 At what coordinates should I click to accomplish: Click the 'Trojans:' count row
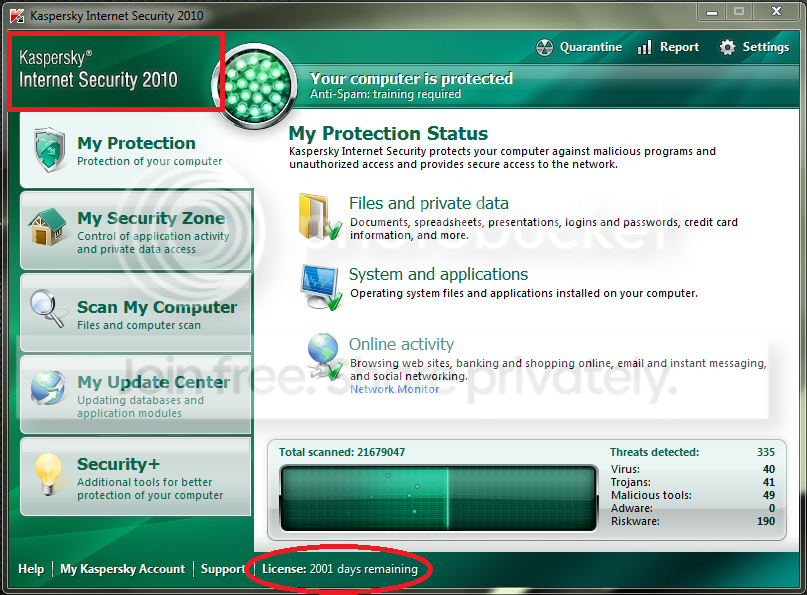(x=693, y=482)
